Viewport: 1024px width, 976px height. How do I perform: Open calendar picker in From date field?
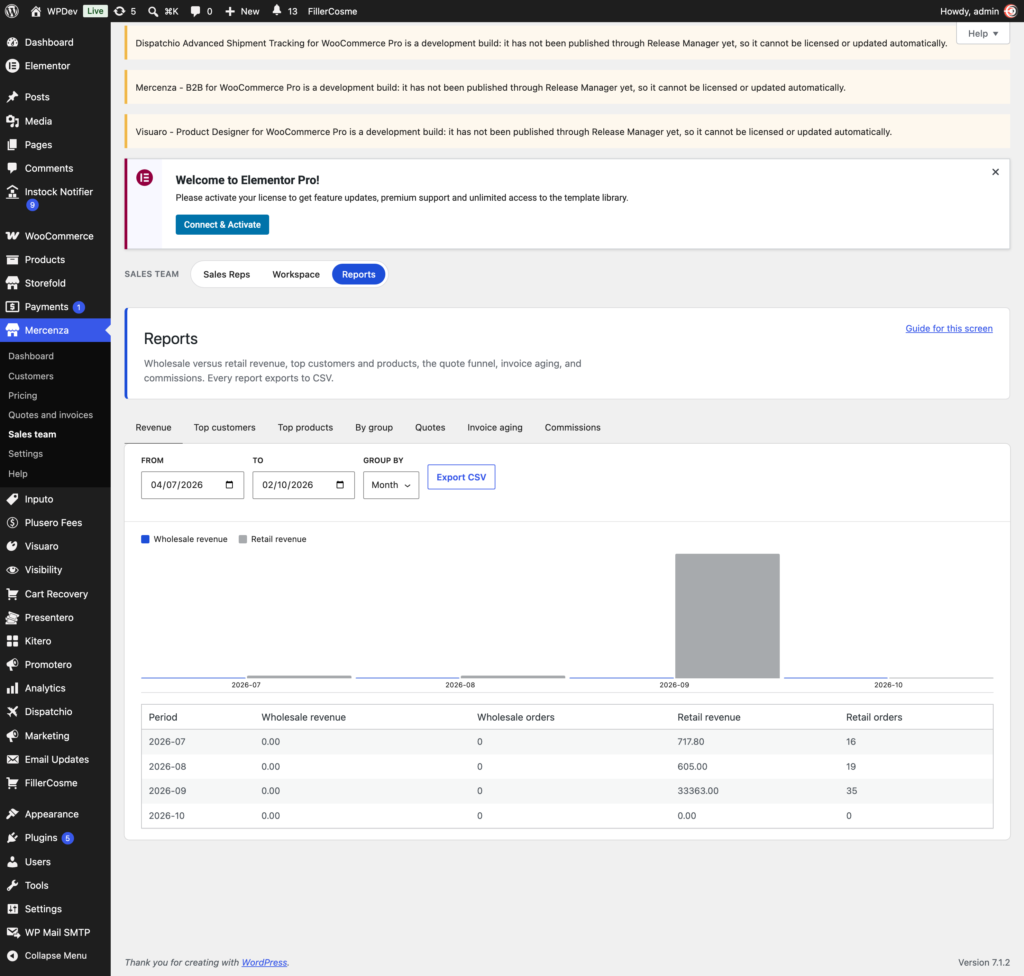pyautogui.click(x=229, y=485)
